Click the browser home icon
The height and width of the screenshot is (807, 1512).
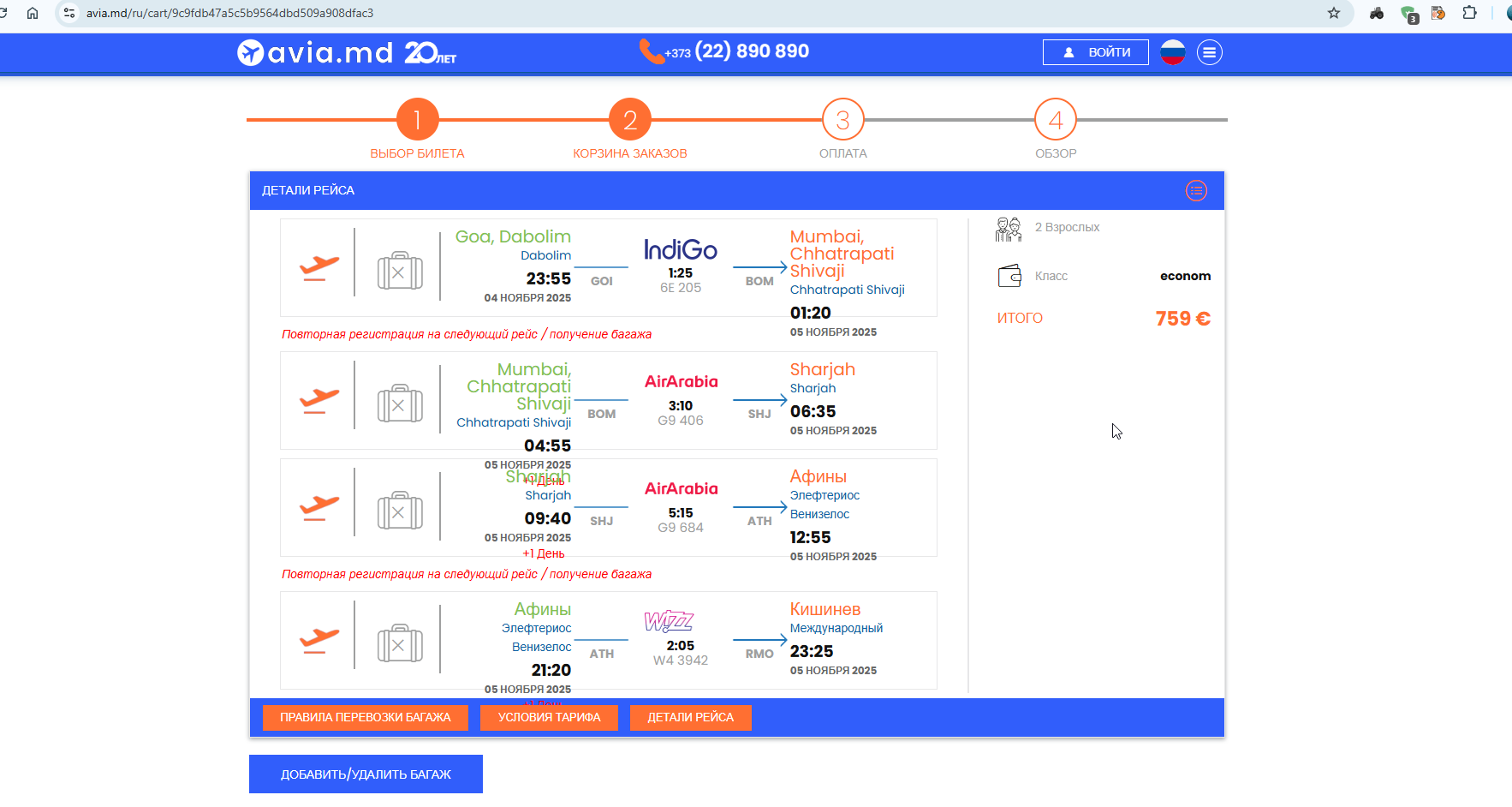pos(33,13)
